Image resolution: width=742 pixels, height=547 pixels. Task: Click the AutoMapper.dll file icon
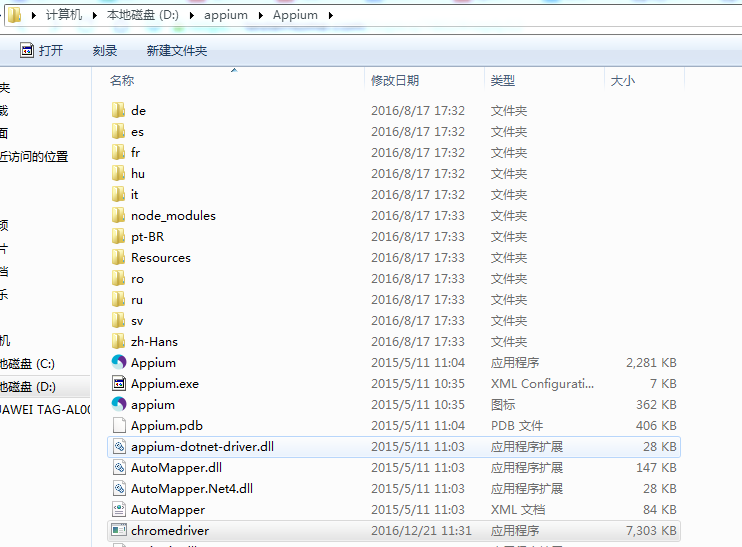click(119, 468)
